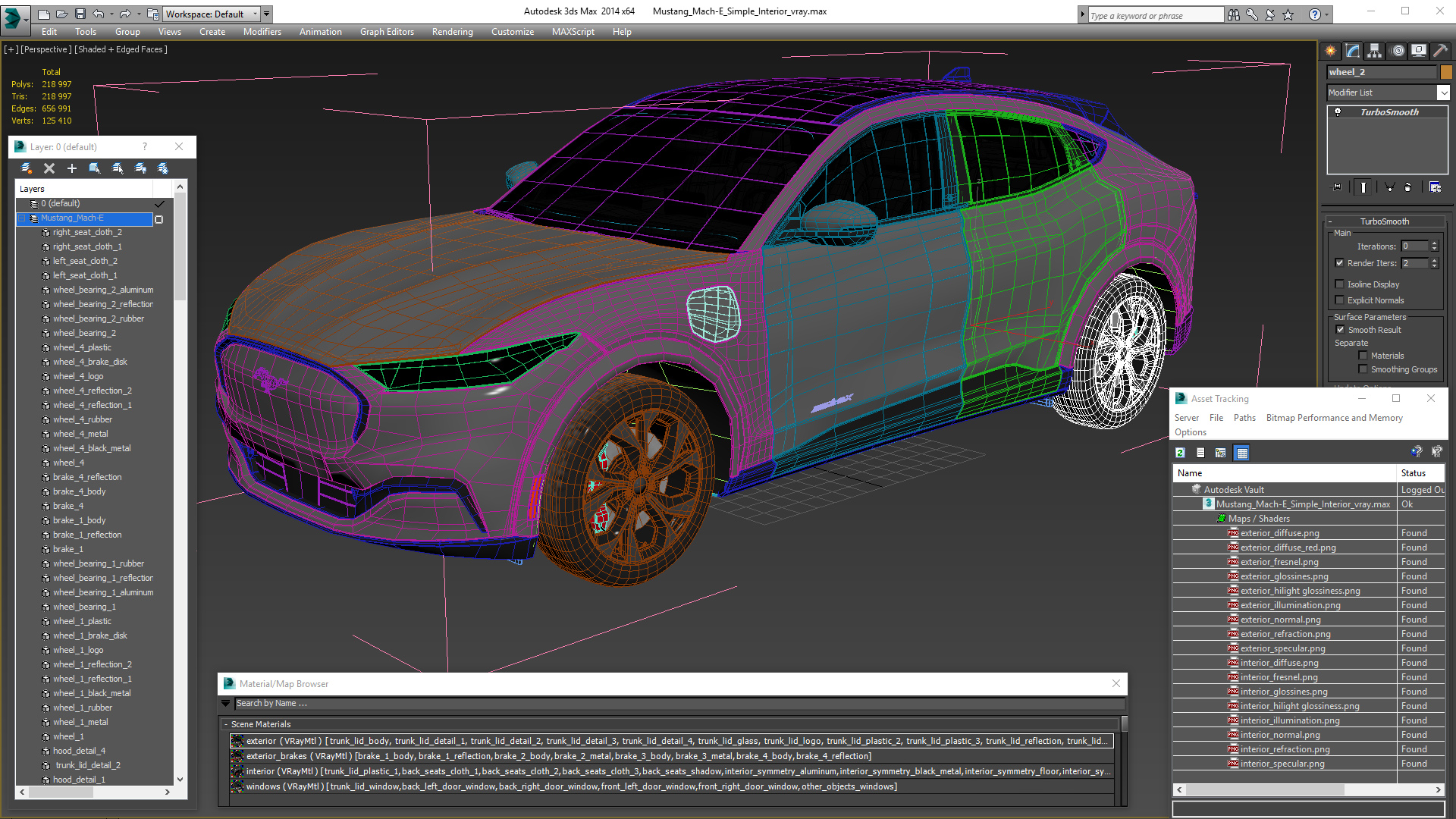
Task: Click the [+] viewport general menu
Action: [x=11, y=49]
